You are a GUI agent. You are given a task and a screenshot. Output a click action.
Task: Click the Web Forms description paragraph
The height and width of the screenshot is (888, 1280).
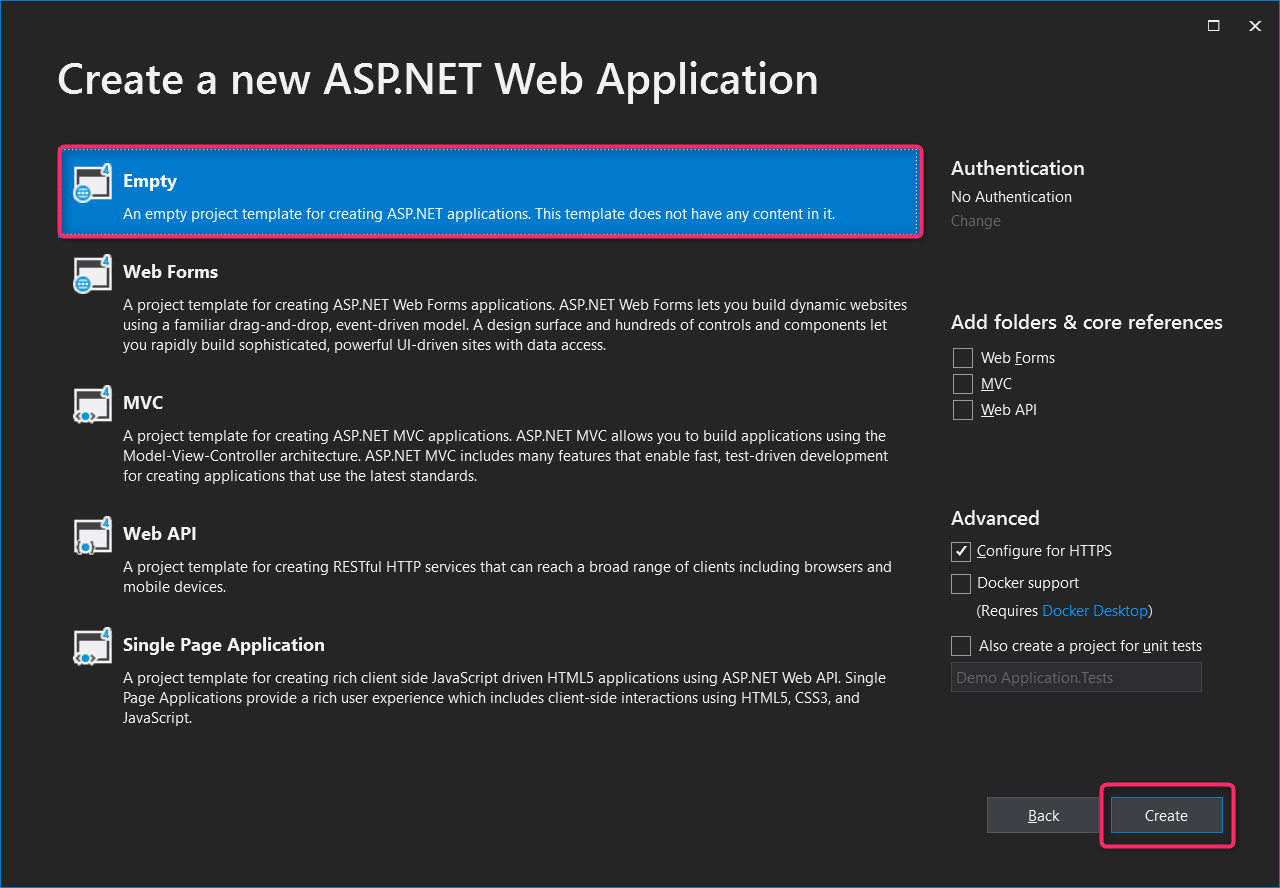click(515, 325)
